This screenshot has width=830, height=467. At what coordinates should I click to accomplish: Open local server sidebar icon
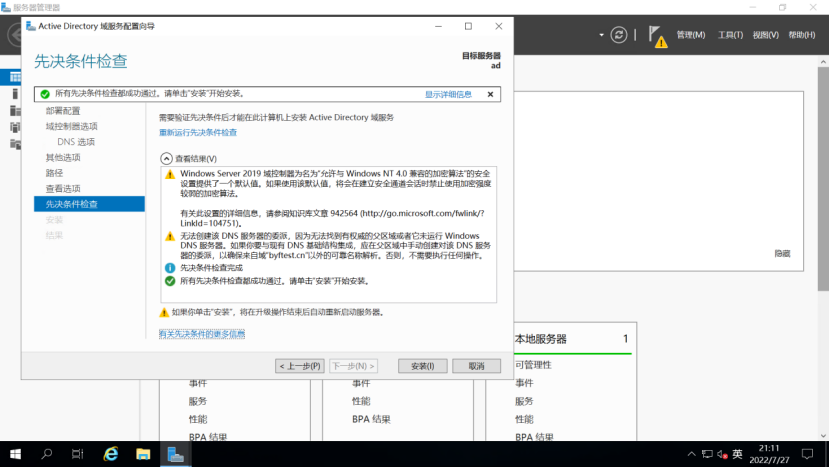[15, 94]
